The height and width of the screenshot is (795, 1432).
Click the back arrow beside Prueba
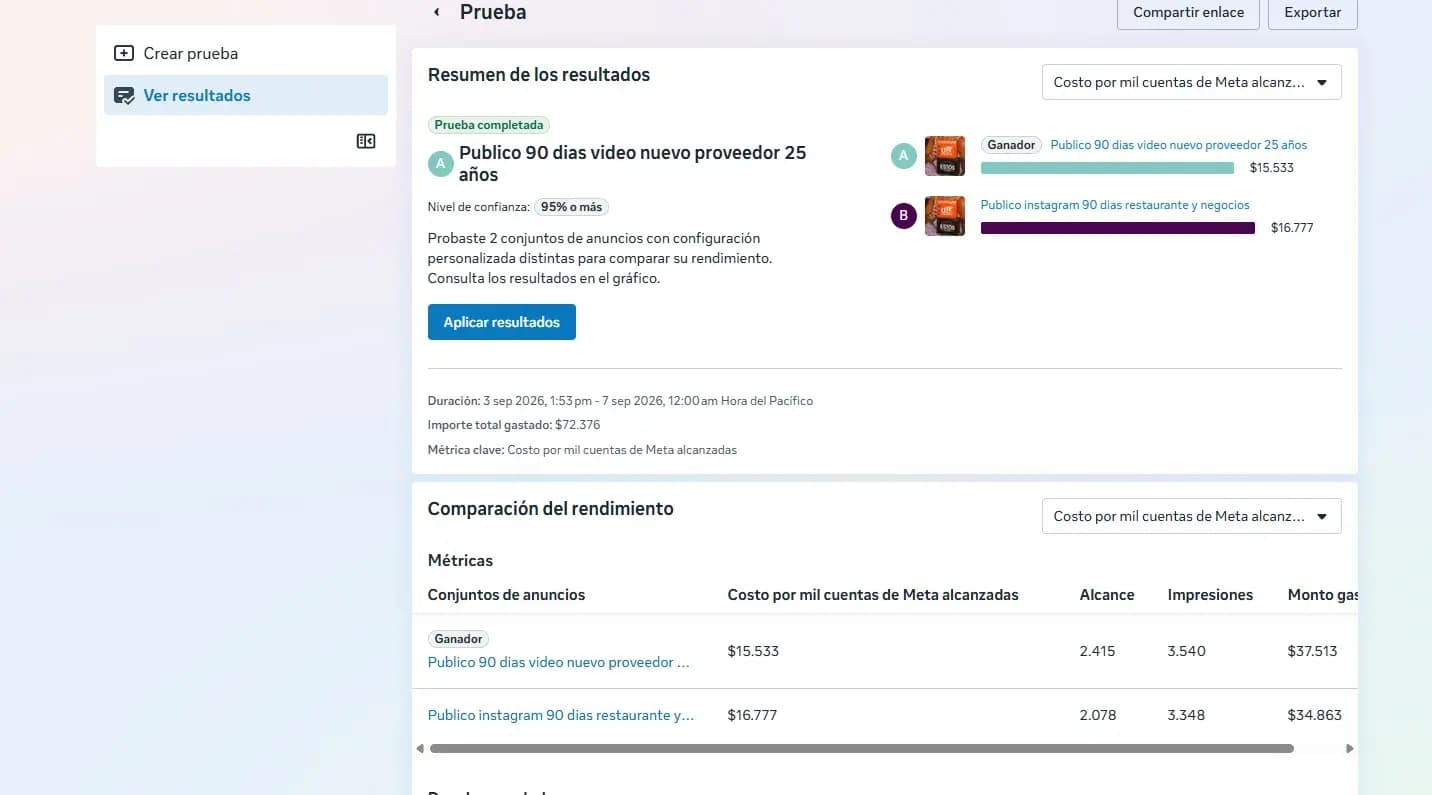[436, 12]
